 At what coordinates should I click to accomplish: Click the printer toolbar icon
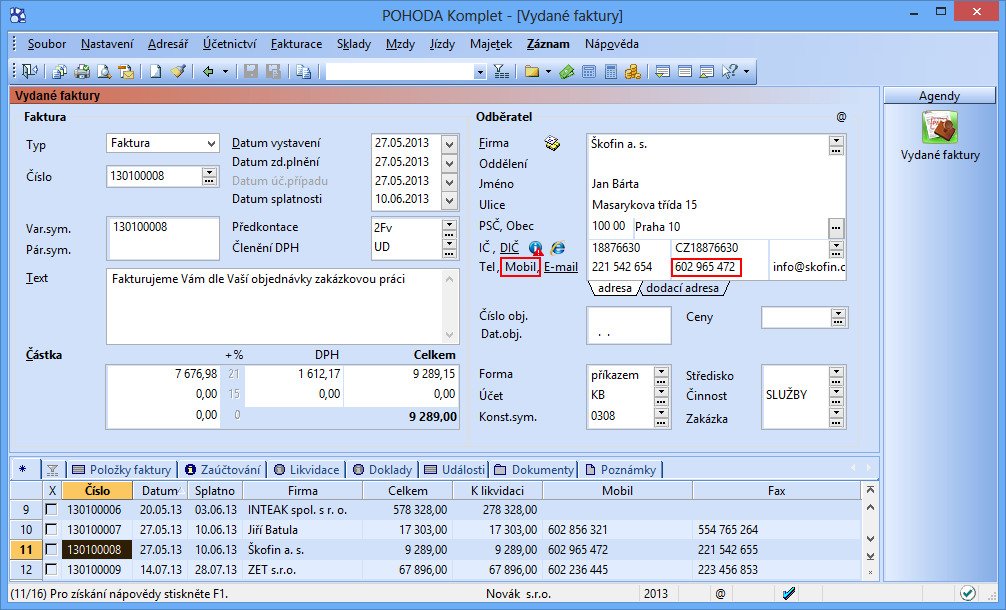coord(82,71)
